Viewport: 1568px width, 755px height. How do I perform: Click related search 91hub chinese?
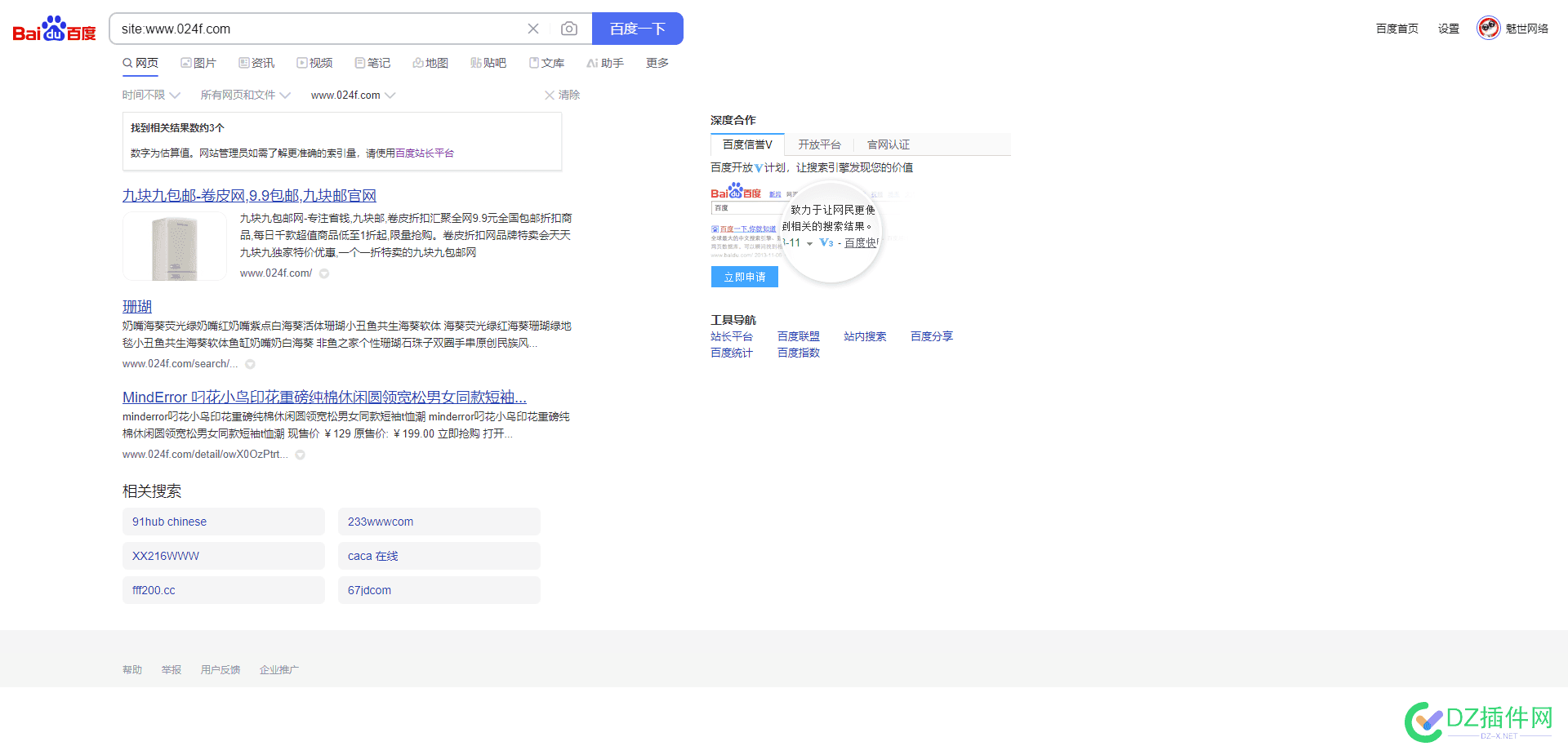pyautogui.click(x=224, y=522)
